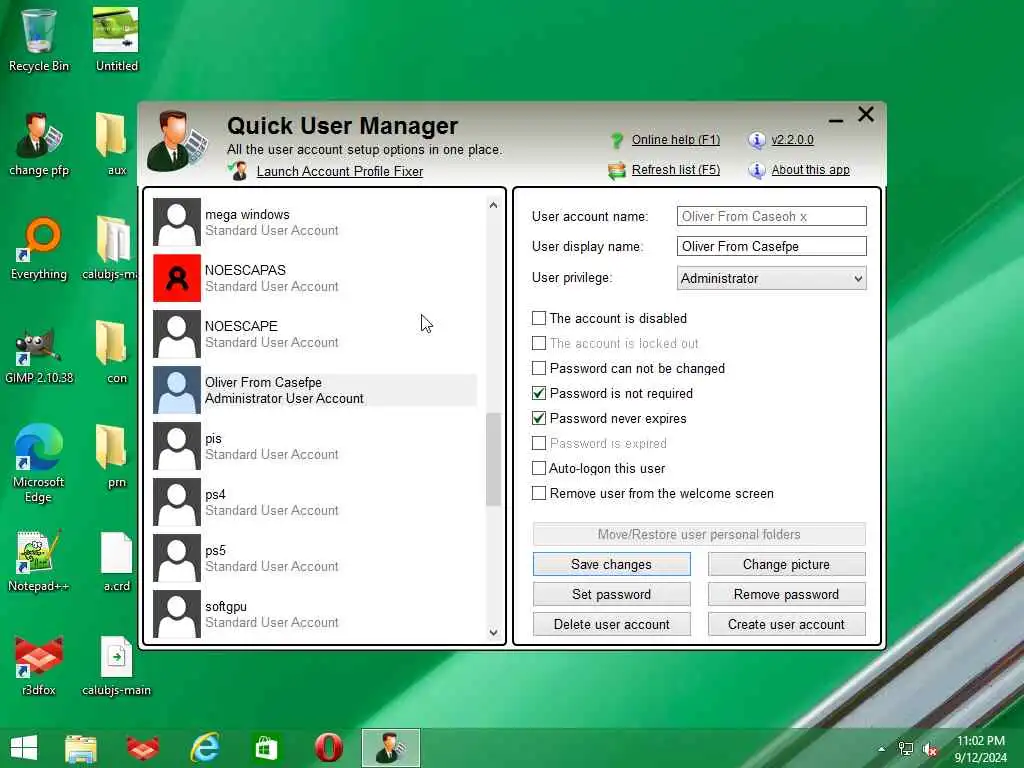The width and height of the screenshot is (1024, 768).
Task: Open the User privilege dropdown
Action: 771,278
